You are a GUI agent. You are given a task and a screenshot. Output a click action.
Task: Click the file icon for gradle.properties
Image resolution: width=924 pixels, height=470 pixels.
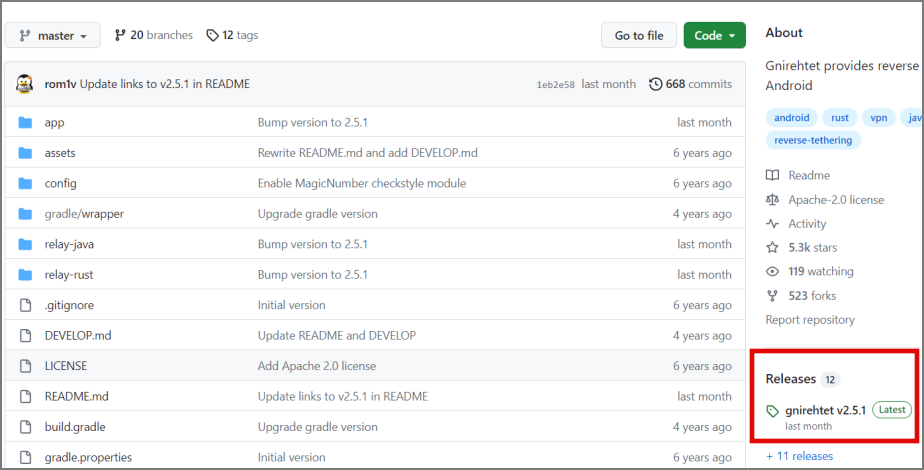click(25, 457)
